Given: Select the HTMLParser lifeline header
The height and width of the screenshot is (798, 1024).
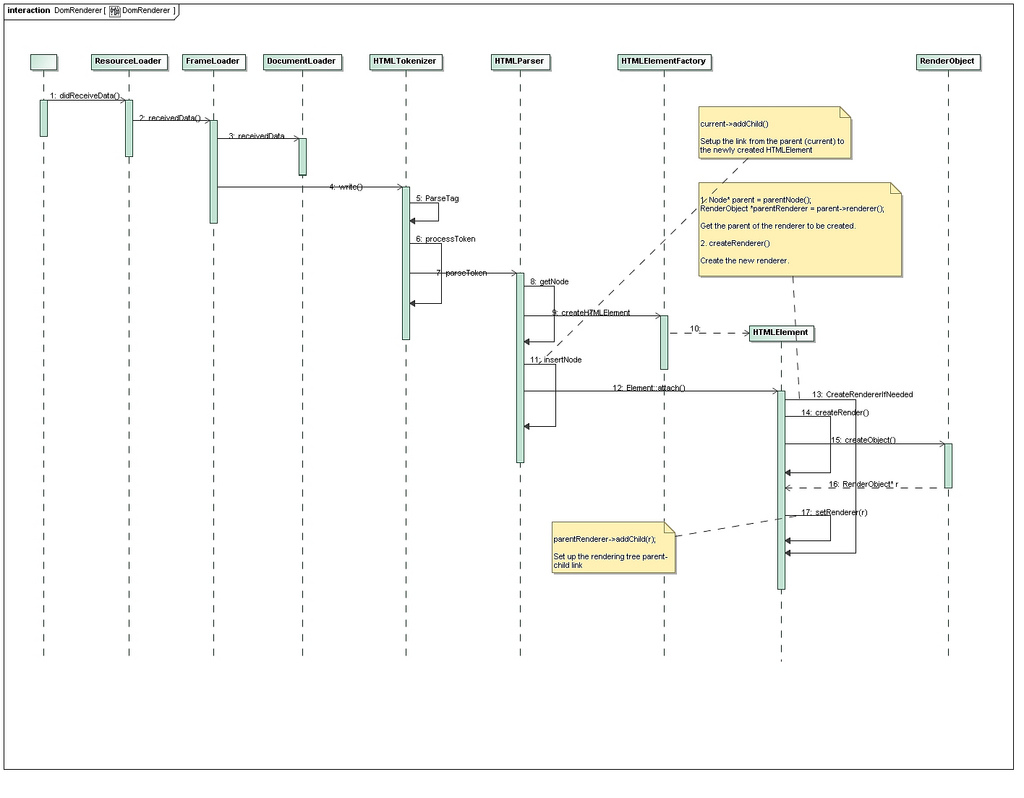Looking at the screenshot, I should tap(519, 61).
